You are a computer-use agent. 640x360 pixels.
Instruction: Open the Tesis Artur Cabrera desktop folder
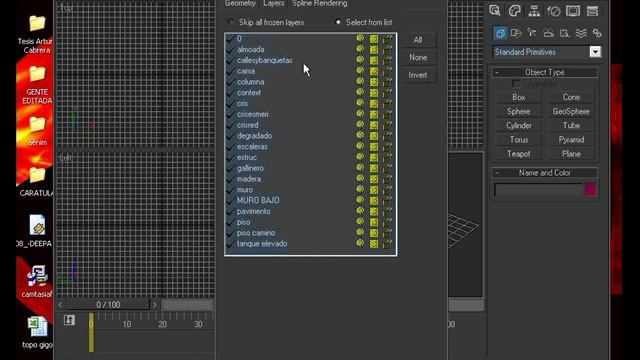coord(36,34)
